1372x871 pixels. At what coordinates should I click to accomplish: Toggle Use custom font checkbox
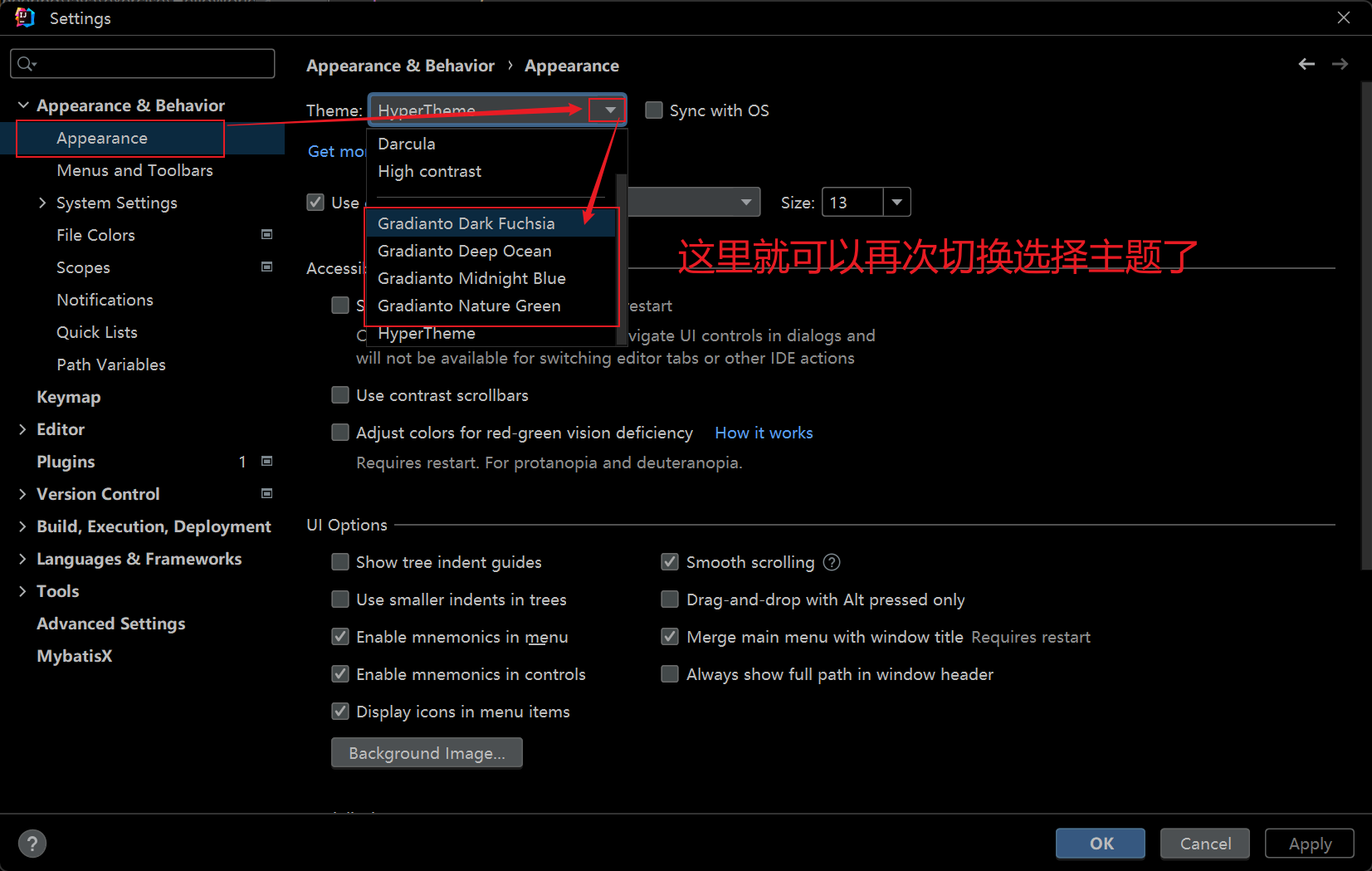click(x=315, y=202)
